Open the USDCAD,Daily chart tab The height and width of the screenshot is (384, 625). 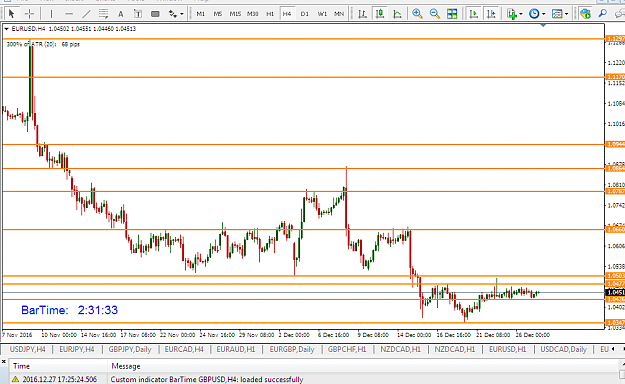563,349
